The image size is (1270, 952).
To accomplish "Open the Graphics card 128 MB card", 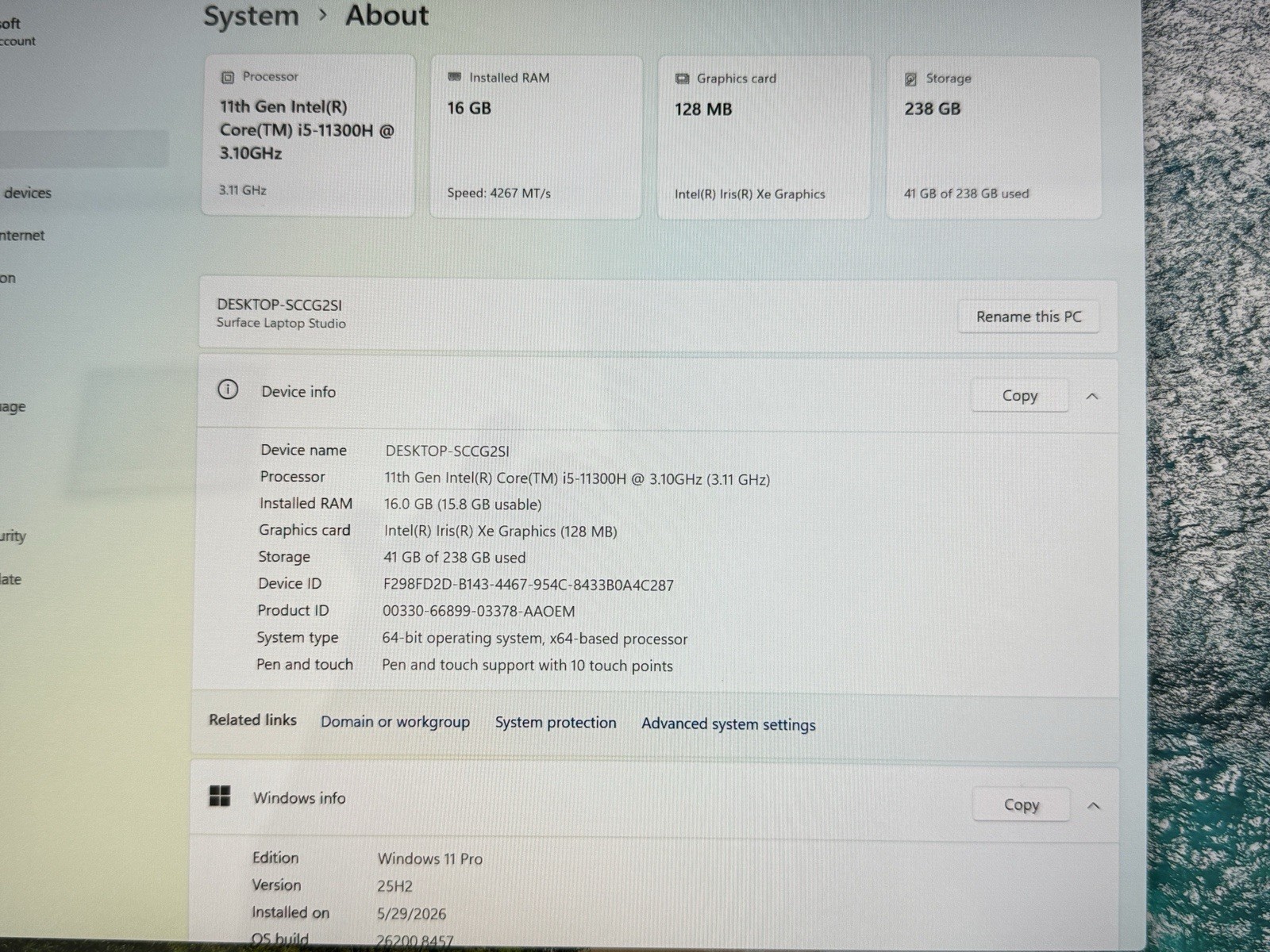I will tap(764, 137).
